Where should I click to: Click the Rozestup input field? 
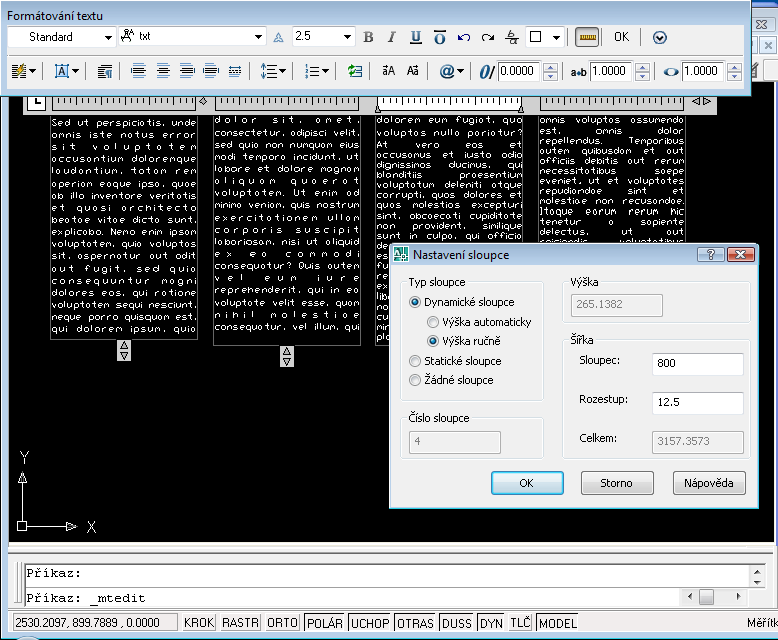click(696, 403)
